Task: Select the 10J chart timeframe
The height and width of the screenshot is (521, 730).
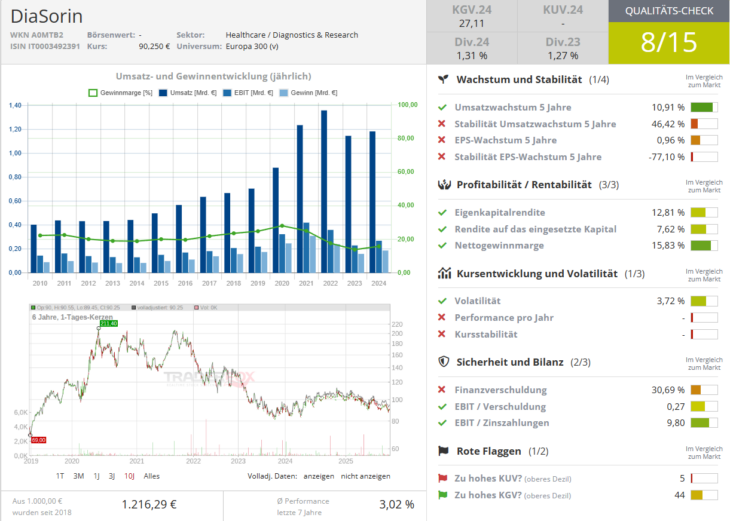Action: click(x=129, y=476)
